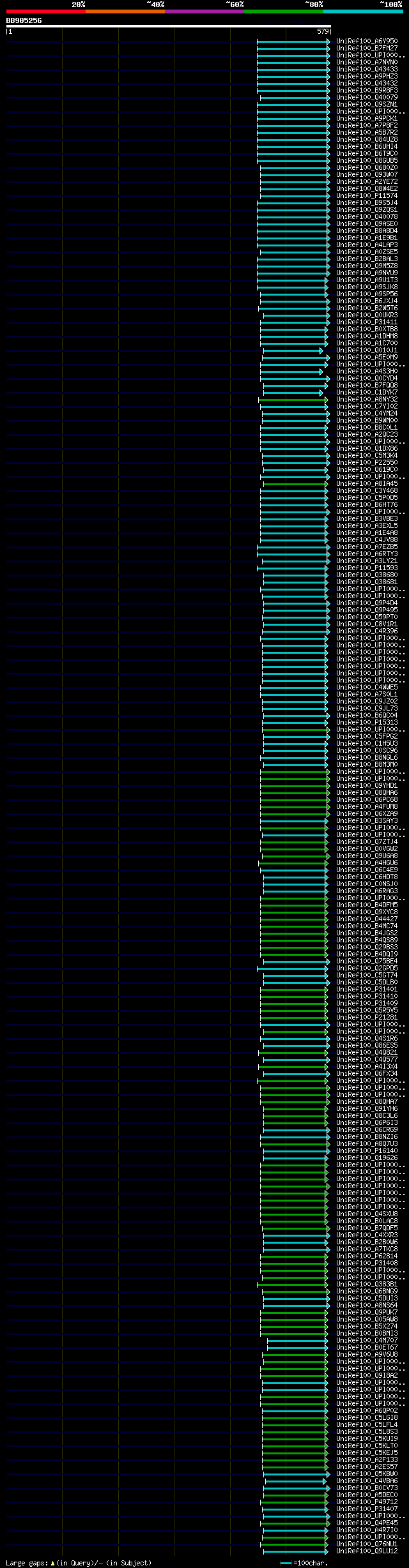Click the query name BB905256
The image size is (409, 1568).
(24, 20)
